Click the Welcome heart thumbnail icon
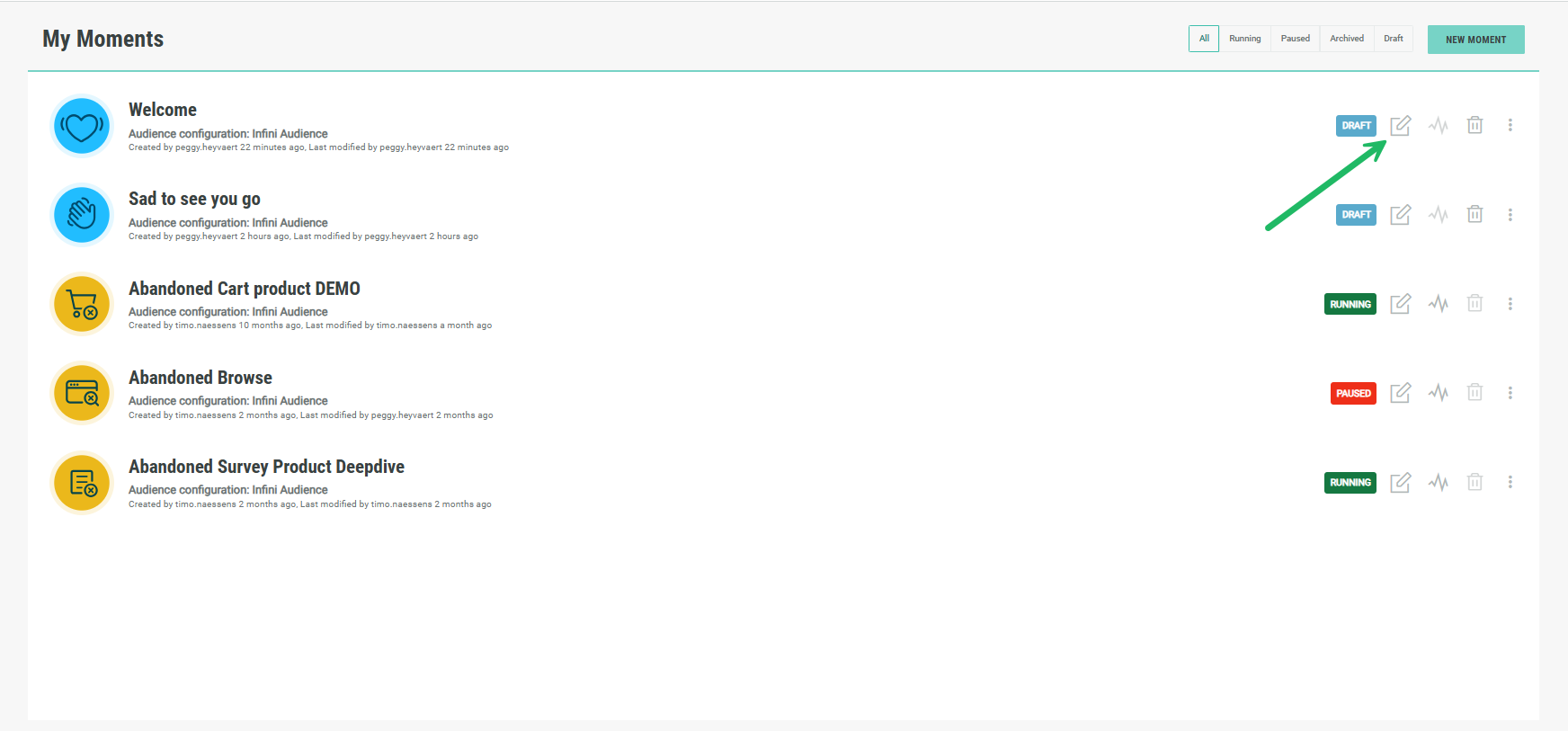 pos(82,126)
